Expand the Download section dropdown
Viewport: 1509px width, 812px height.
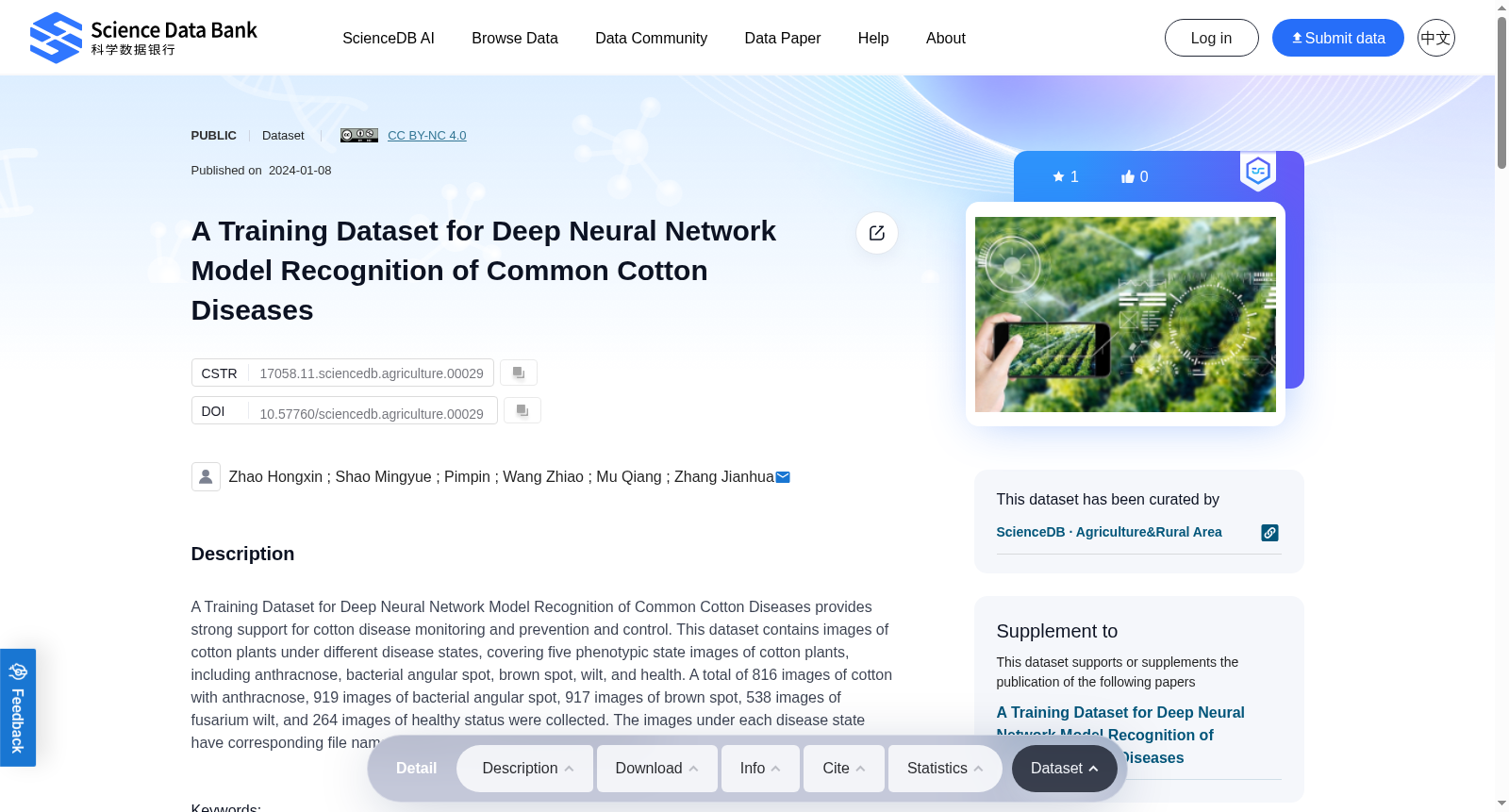(x=657, y=769)
